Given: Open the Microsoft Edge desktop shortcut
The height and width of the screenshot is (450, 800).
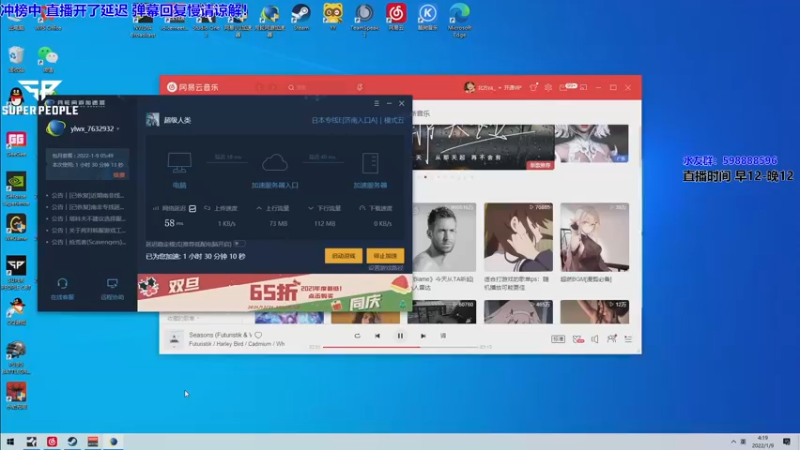Looking at the screenshot, I should point(459,19).
